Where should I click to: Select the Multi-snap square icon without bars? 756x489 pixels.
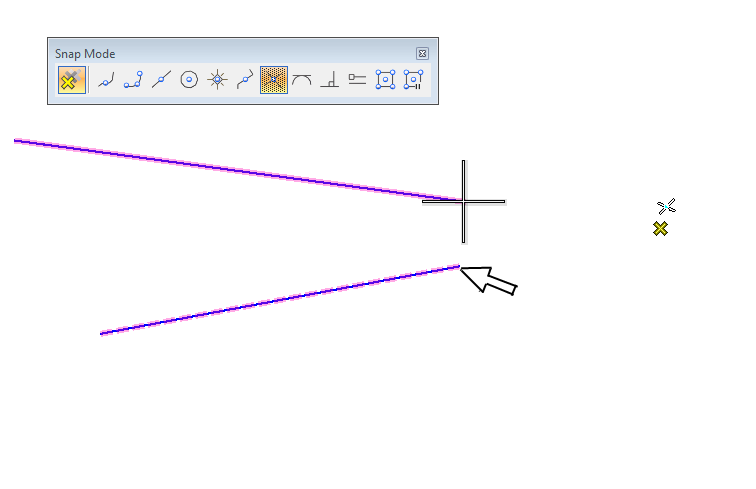click(385, 80)
